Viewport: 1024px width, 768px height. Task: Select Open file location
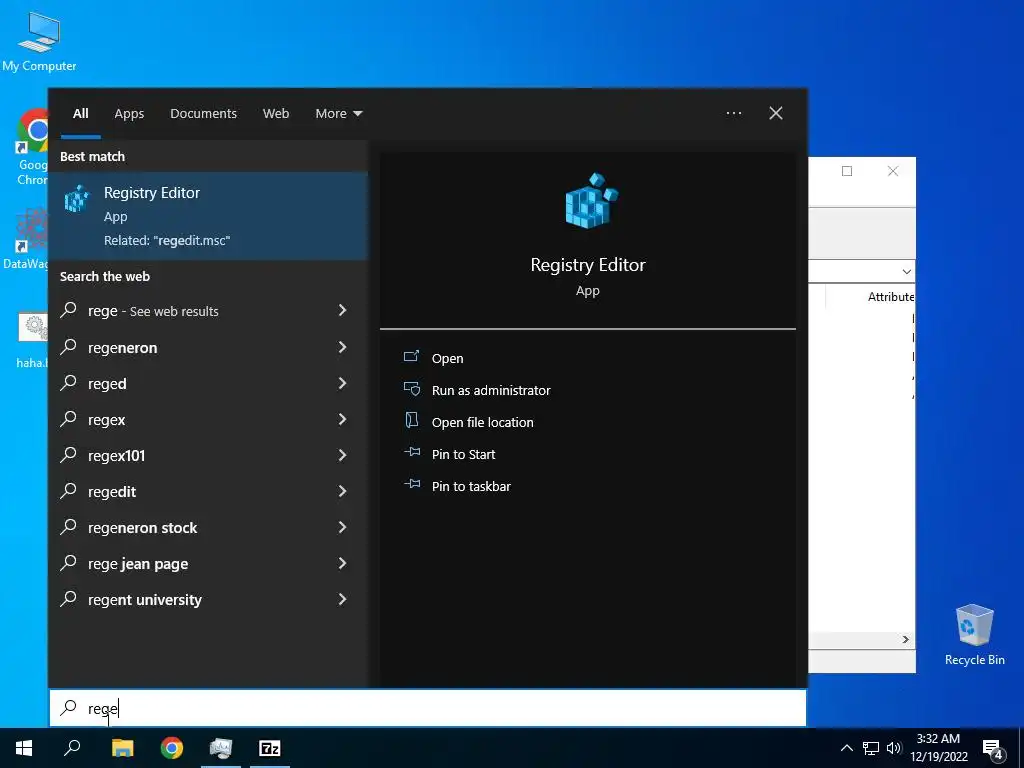[x=483, y=422]
